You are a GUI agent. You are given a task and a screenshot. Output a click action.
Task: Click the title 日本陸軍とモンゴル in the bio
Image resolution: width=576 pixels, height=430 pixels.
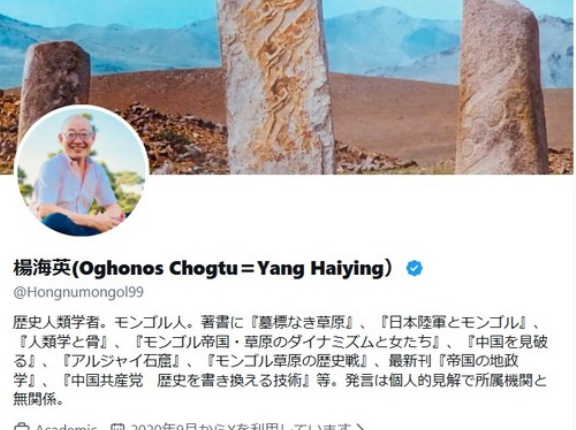pos(453,322)
